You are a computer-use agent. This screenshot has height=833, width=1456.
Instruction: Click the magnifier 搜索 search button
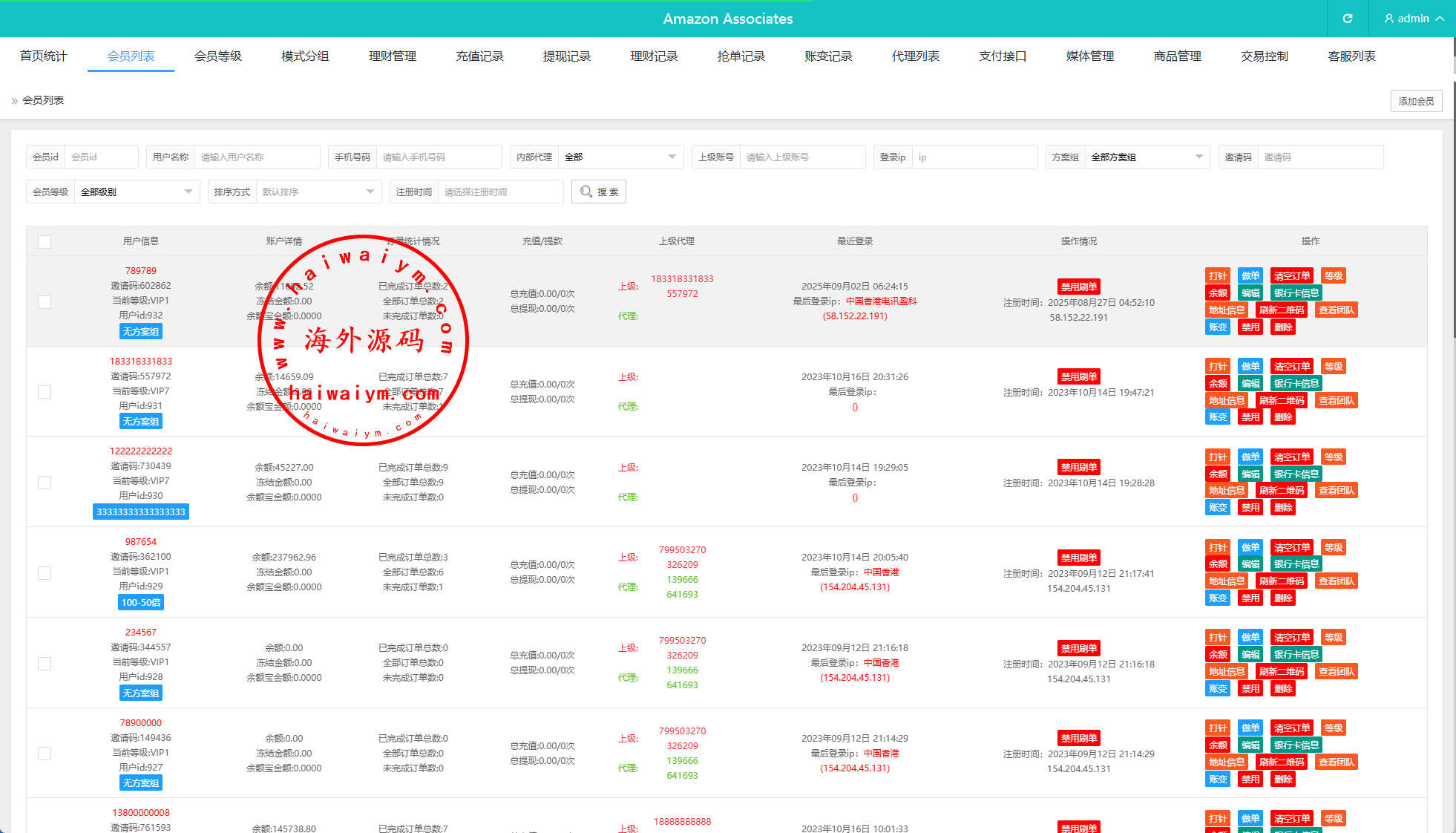(x=599, y=192)
